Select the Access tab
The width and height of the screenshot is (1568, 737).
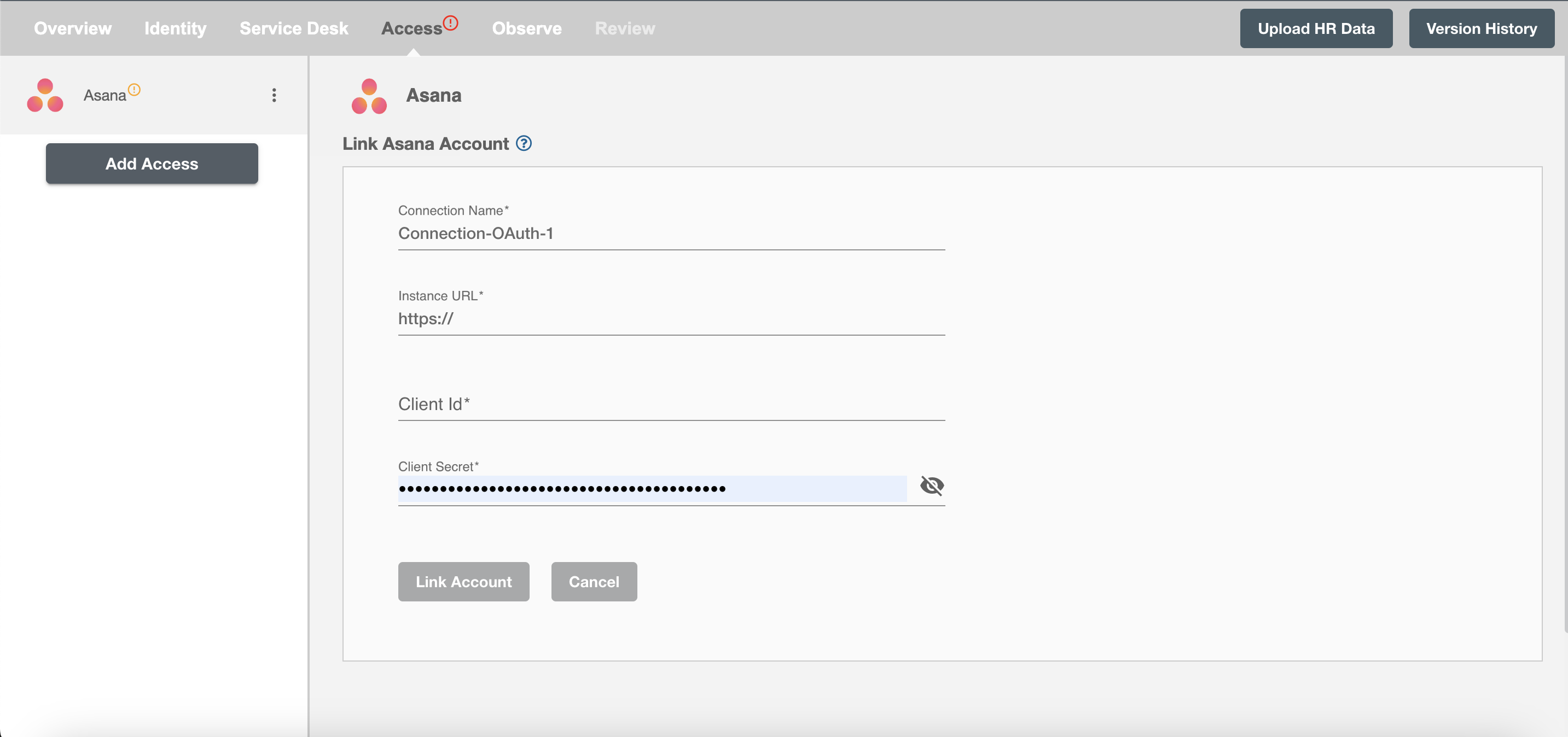tap(412, 28)
